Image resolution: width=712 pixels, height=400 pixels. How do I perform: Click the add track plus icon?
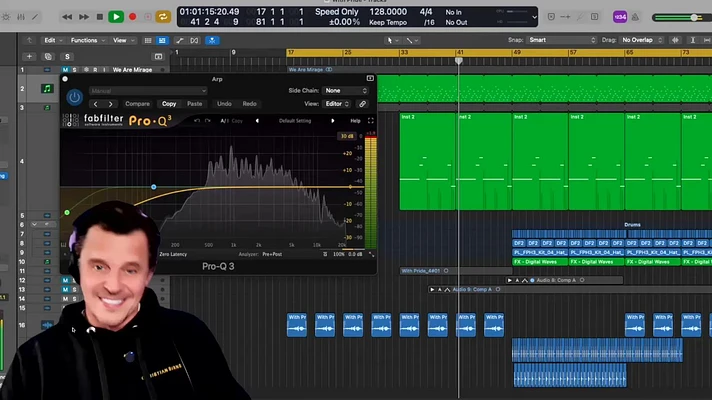(29, 57)
